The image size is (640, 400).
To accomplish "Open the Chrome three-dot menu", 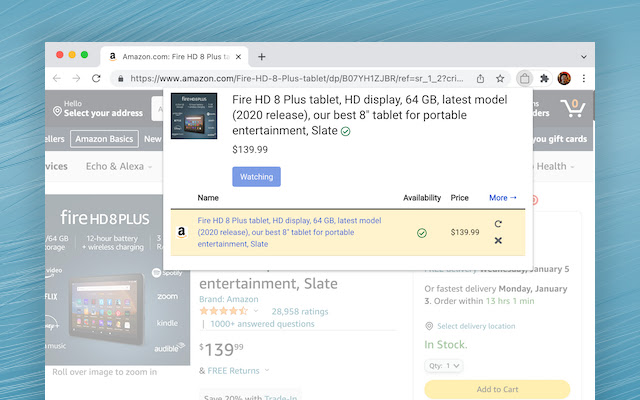I will click(x=584, y=78).
